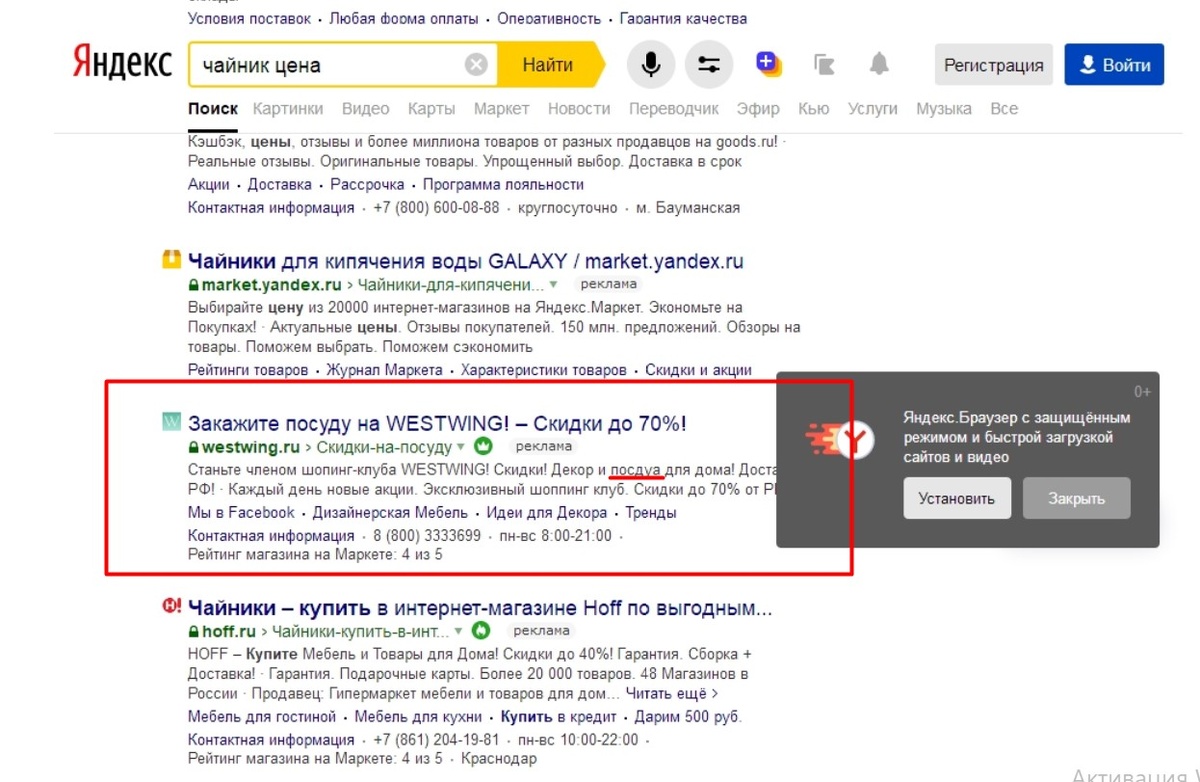
Task: Open the Эфир tab
Action: tap(758, 108)
